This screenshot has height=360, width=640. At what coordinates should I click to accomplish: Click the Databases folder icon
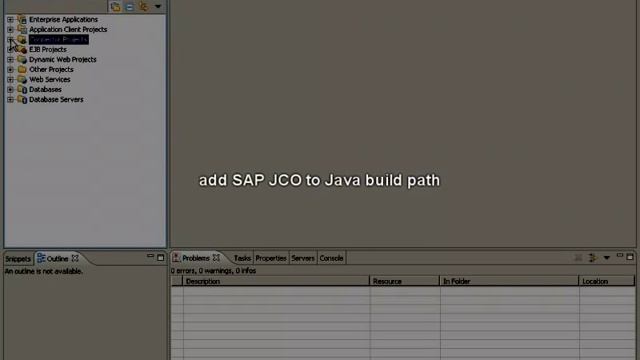[22, 89]
